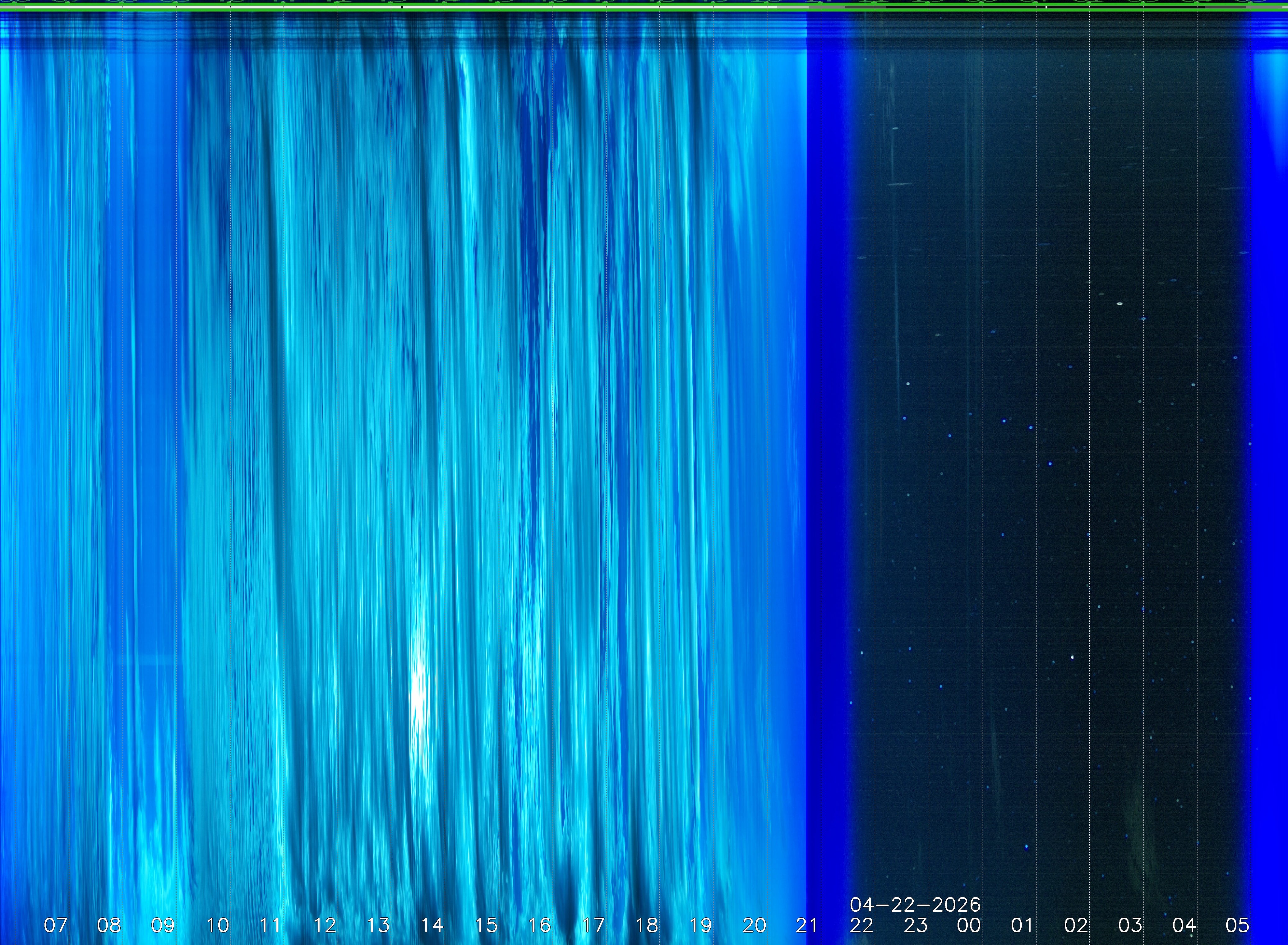This screenshot has width=1288, height=945.
Task: Click the 14 hour label
Action: 432,925
